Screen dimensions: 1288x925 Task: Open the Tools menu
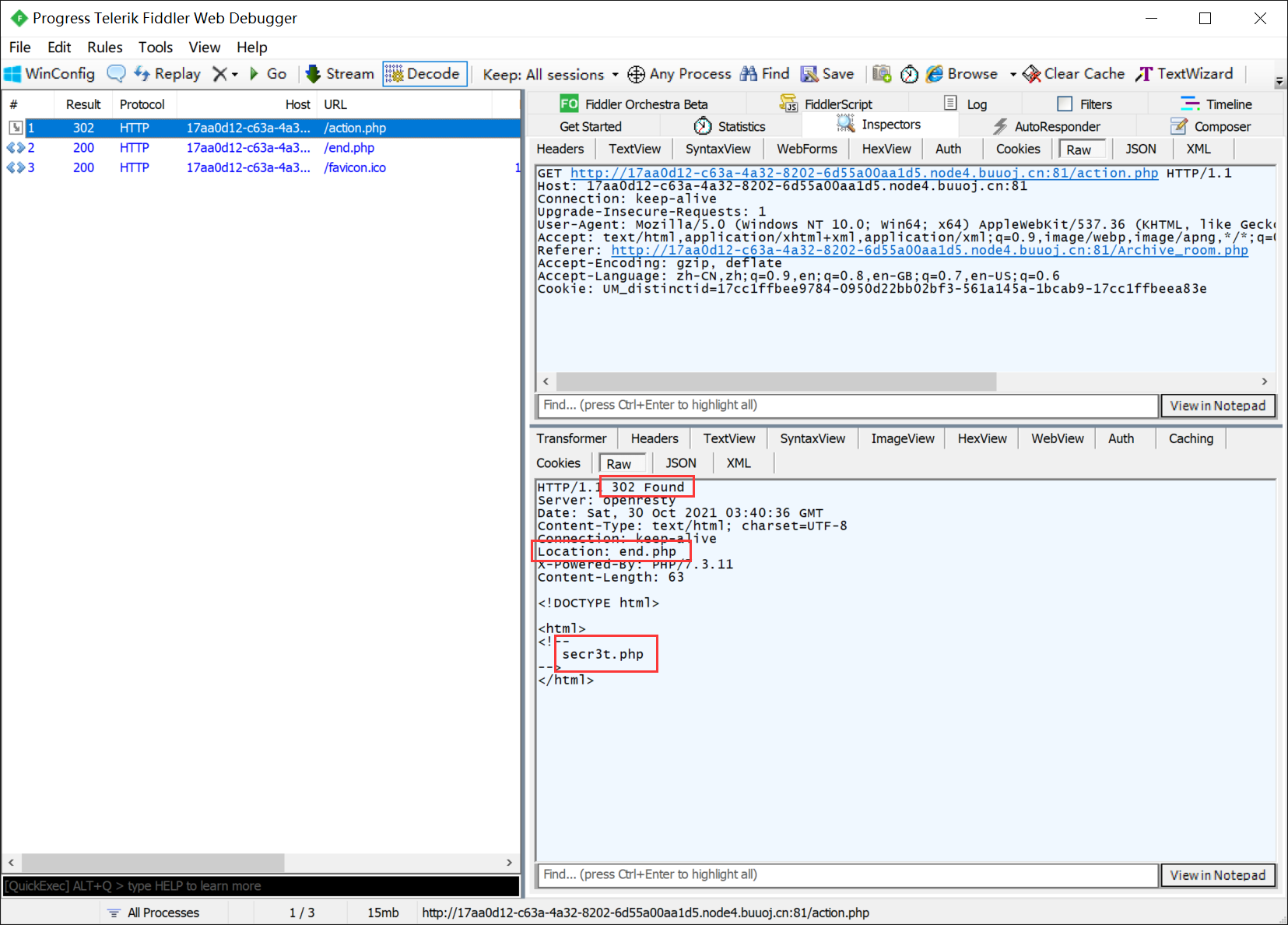pyautogui.click(x=156, y=47)
